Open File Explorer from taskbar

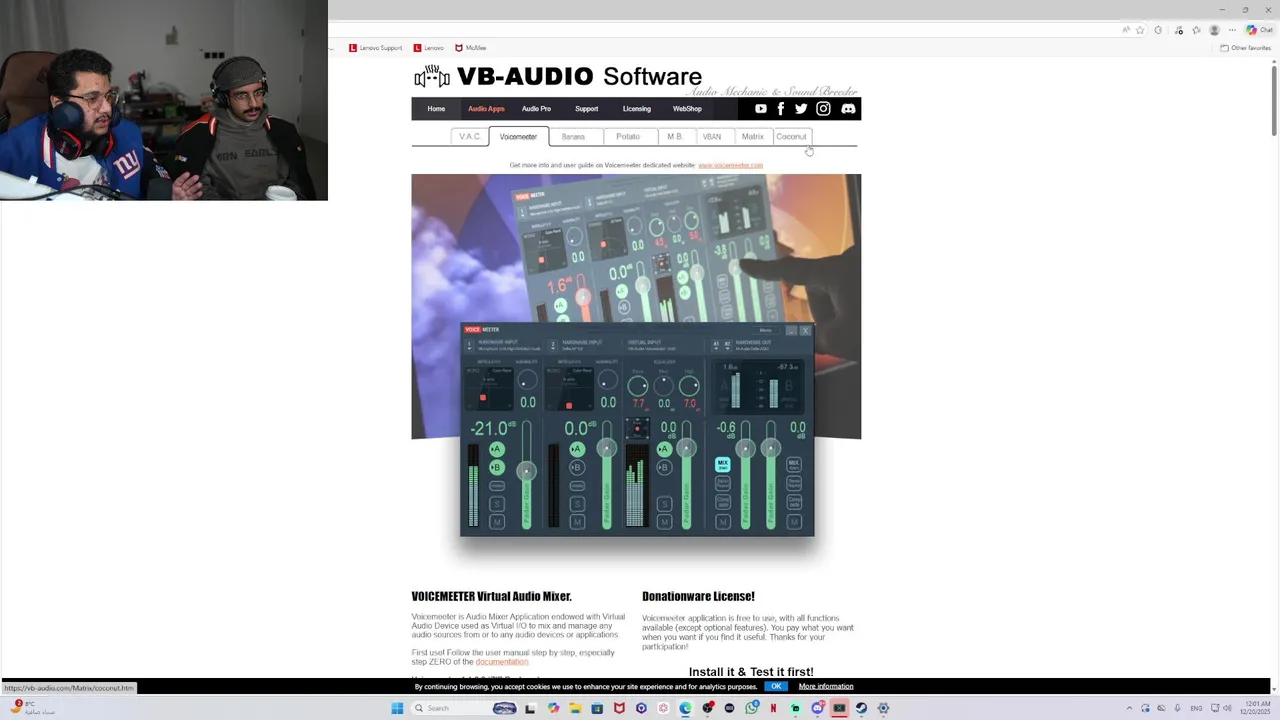[575, 708]
